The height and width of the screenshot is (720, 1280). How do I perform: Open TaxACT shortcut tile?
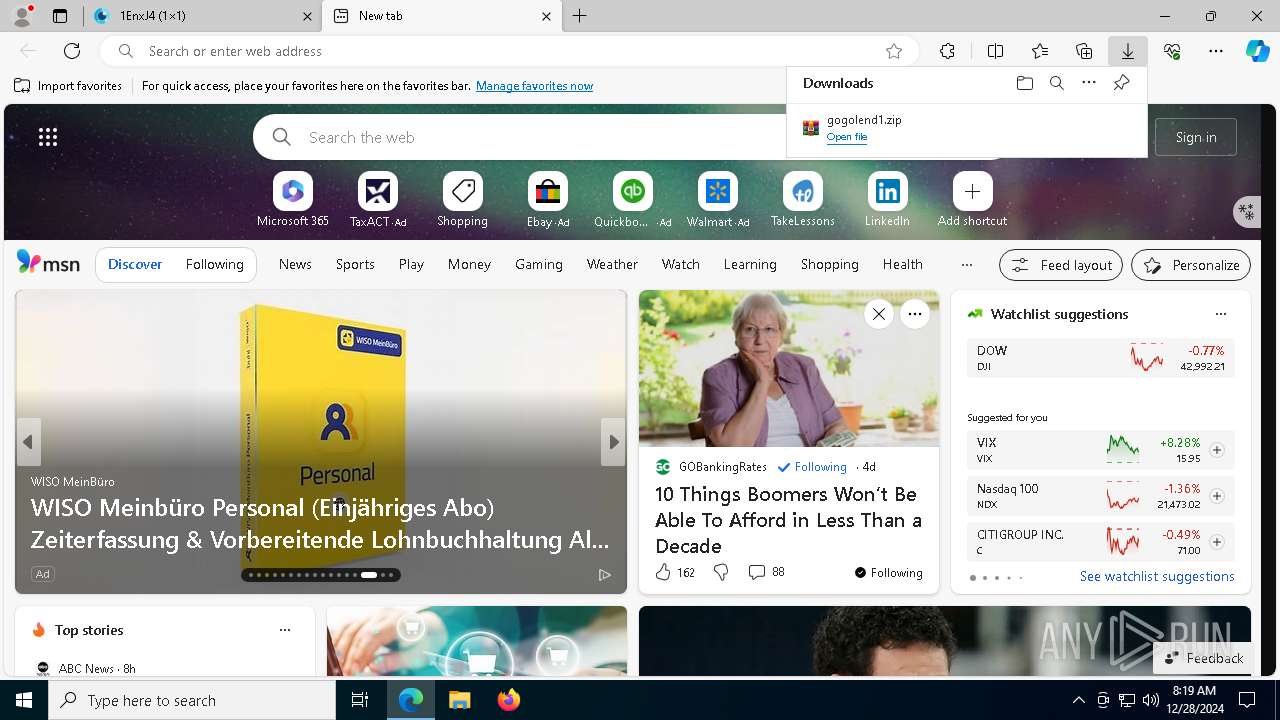pos(378,199)
